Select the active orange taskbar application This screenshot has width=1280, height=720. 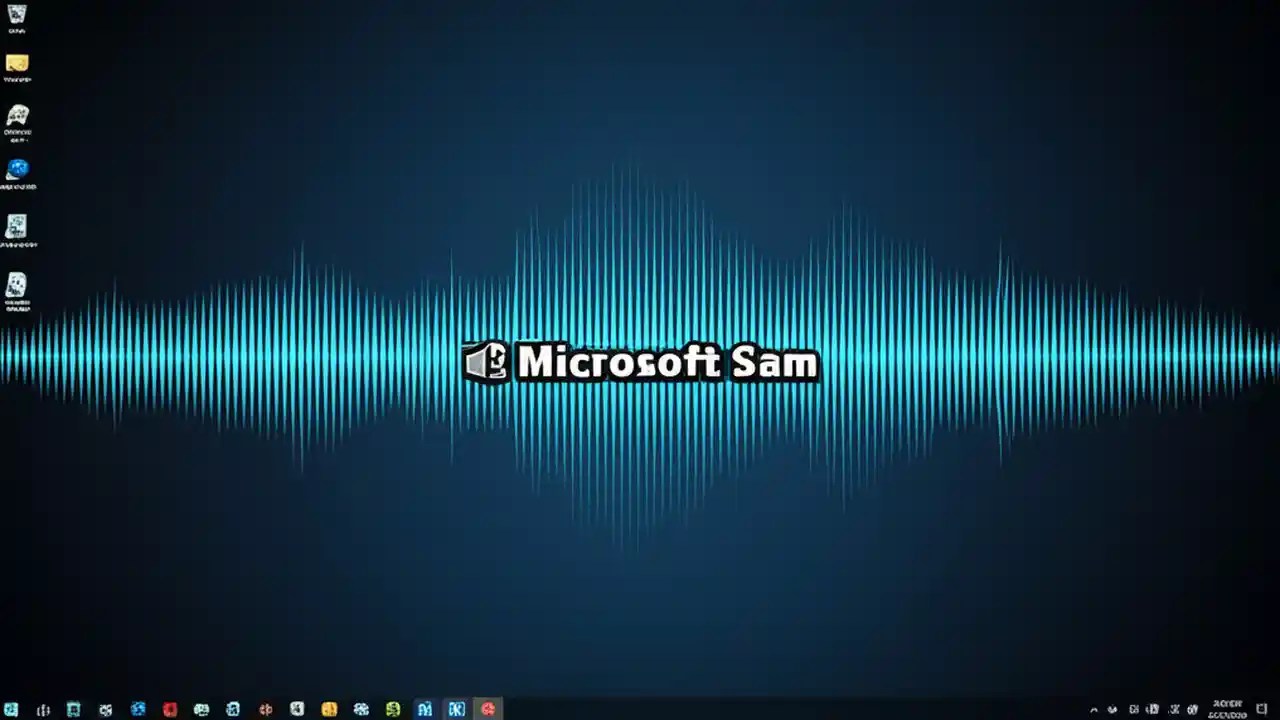coord(487,709)
